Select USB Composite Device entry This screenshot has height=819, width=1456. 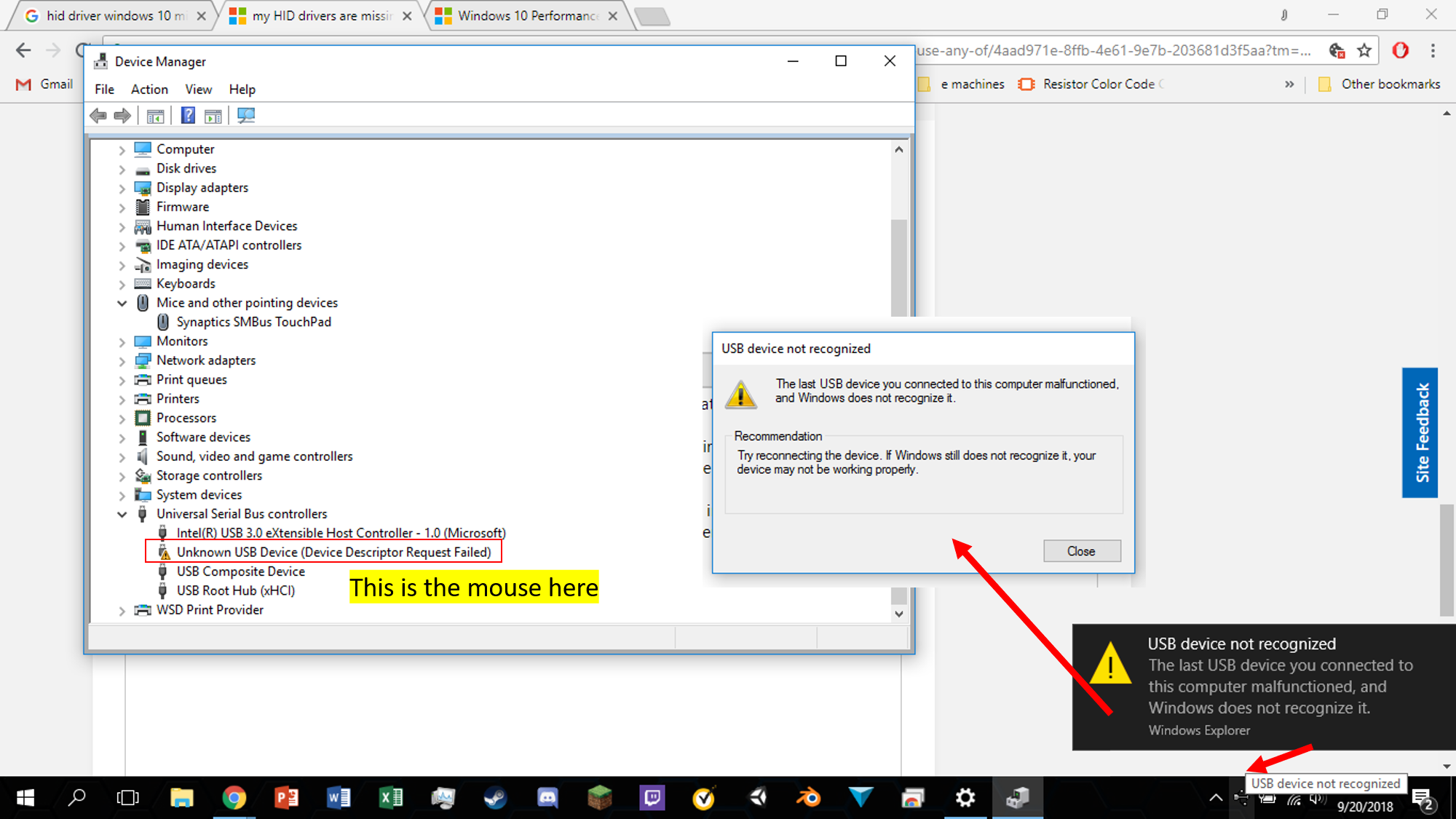(x=240, y=571)
